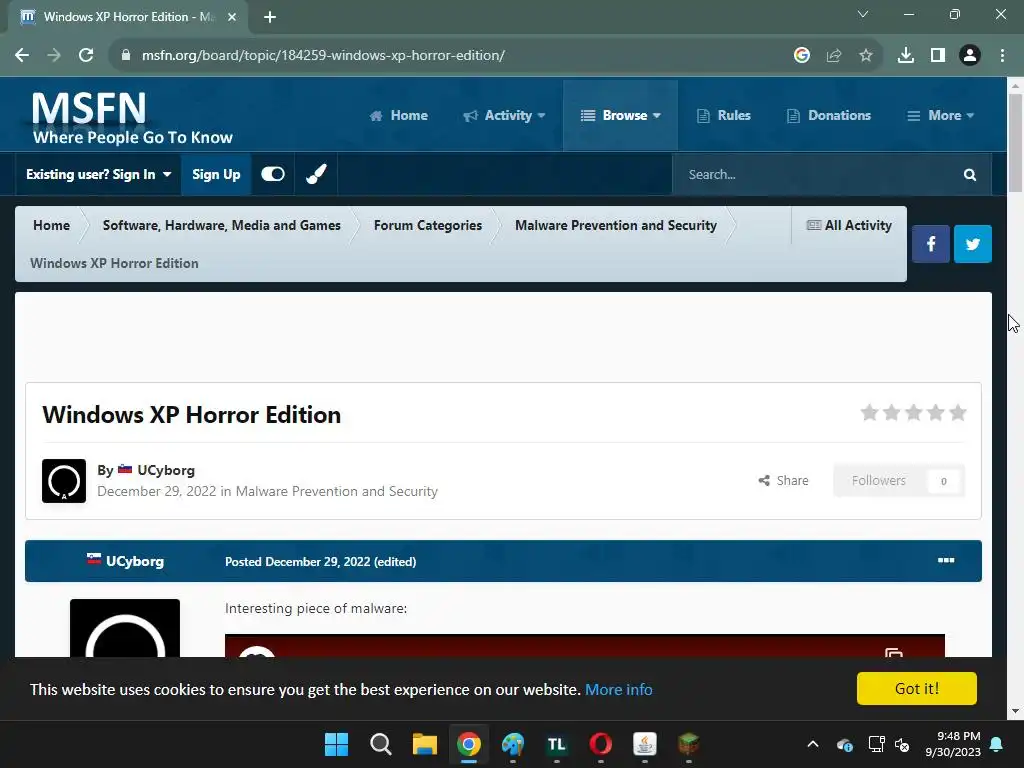The width and height of the screenshot is (1024, 768).
Task: Open All Activity link
Action: pyautogui.click(x=849, y=225)
